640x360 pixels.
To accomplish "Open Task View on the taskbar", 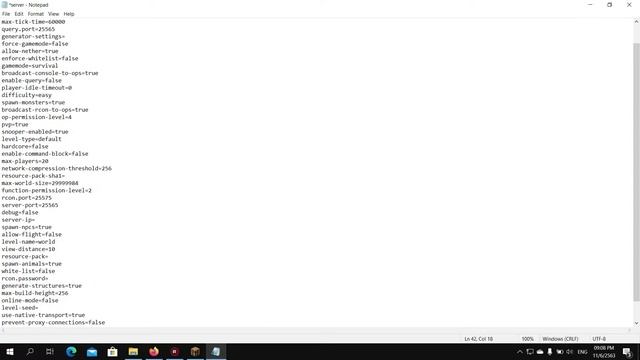I will (x=50, y=351).
